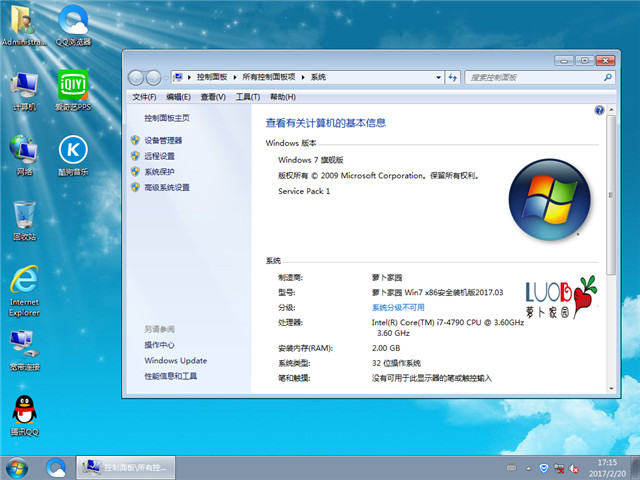Open the Administrator folder desktop icon

point(24,24)
